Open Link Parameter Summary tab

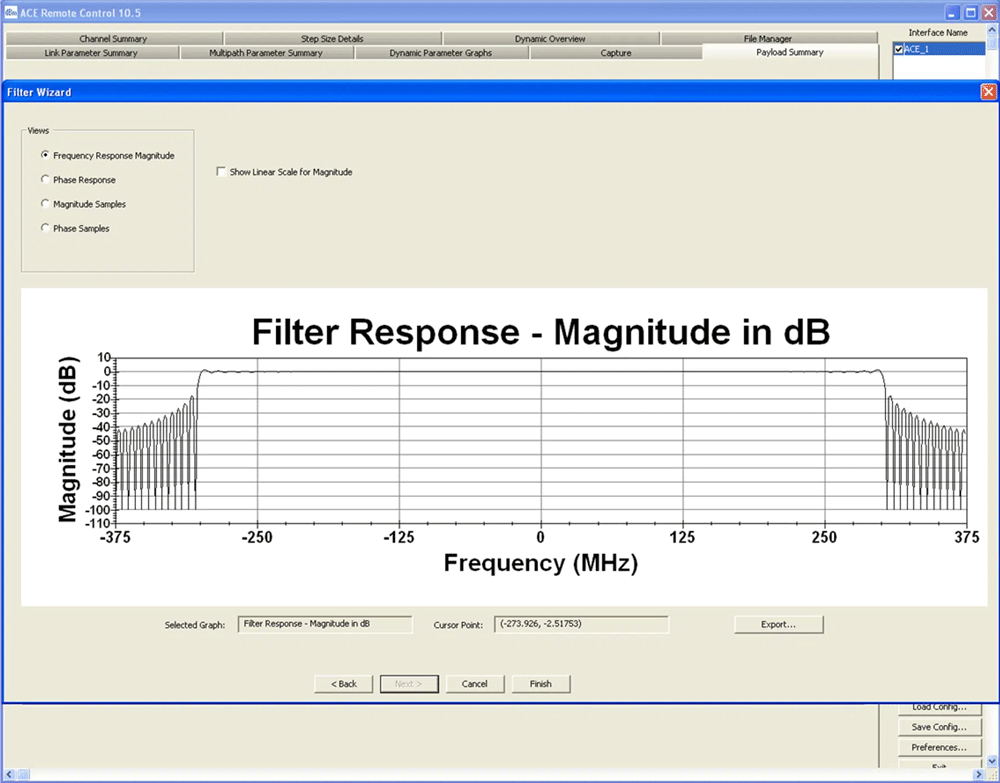[x=91, y=53]
